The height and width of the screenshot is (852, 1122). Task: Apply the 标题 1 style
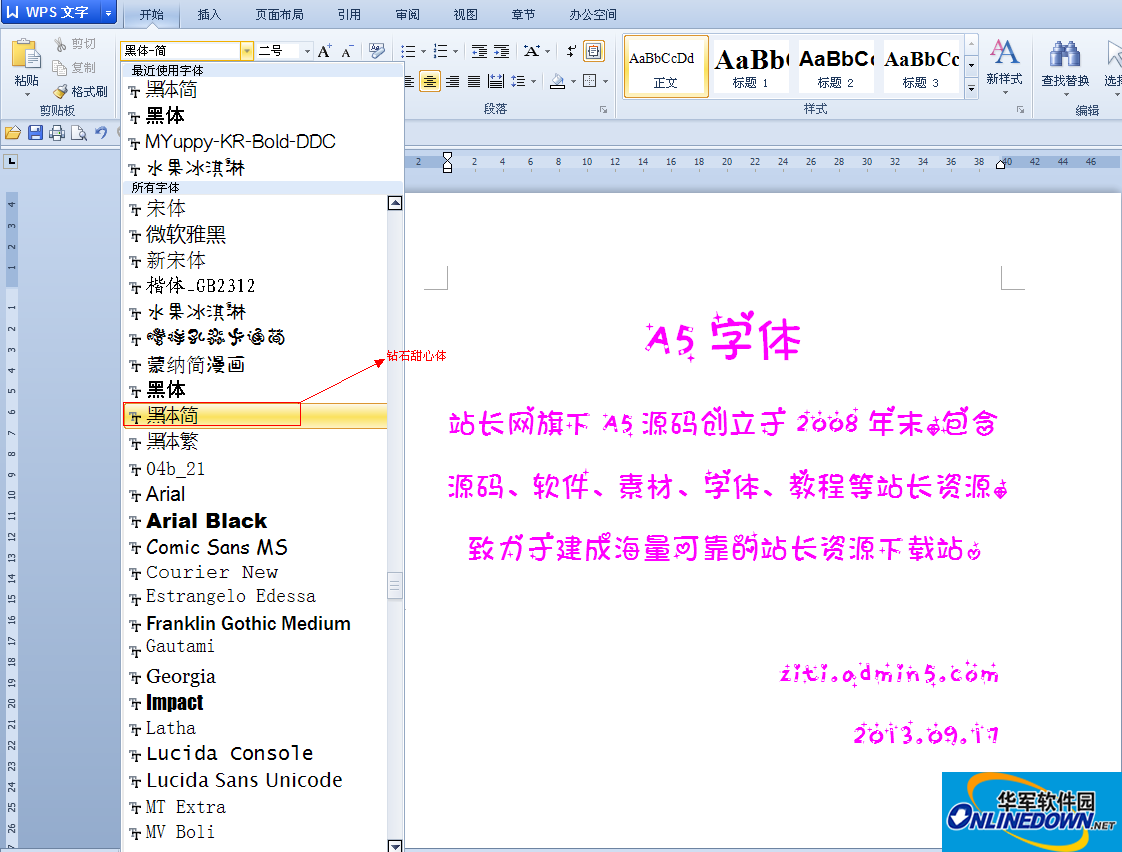point(750,66)
